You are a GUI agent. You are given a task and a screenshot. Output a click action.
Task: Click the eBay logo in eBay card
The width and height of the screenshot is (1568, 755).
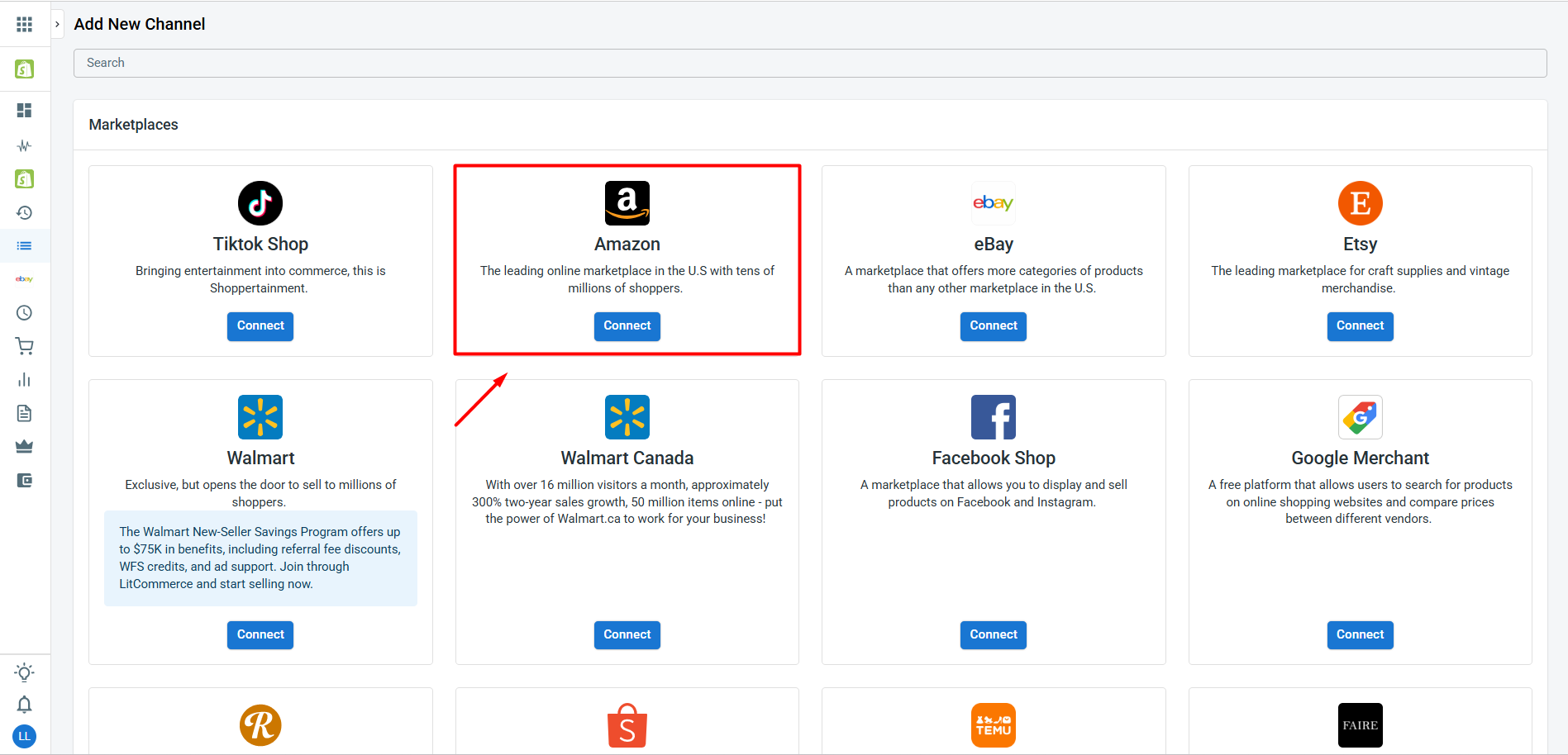(x=994, y=203)
